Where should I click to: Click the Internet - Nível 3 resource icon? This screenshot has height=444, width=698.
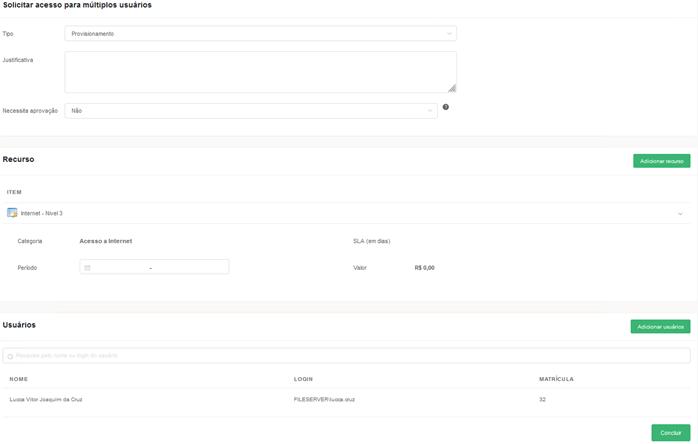[12, 213]
